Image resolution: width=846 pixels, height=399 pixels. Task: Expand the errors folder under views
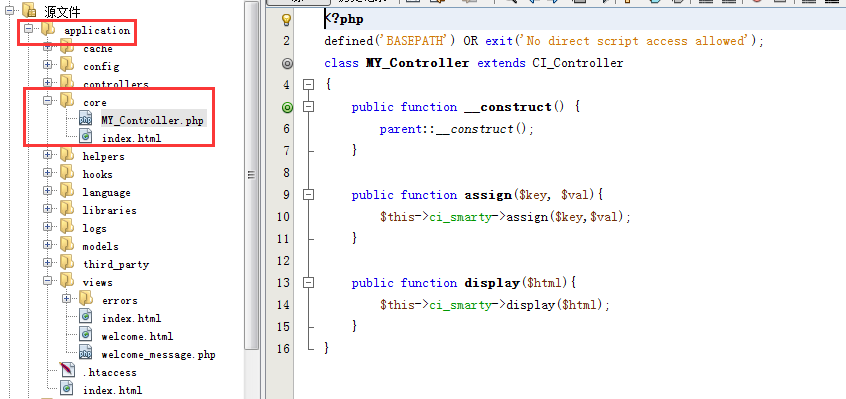[x=66, y=299]
